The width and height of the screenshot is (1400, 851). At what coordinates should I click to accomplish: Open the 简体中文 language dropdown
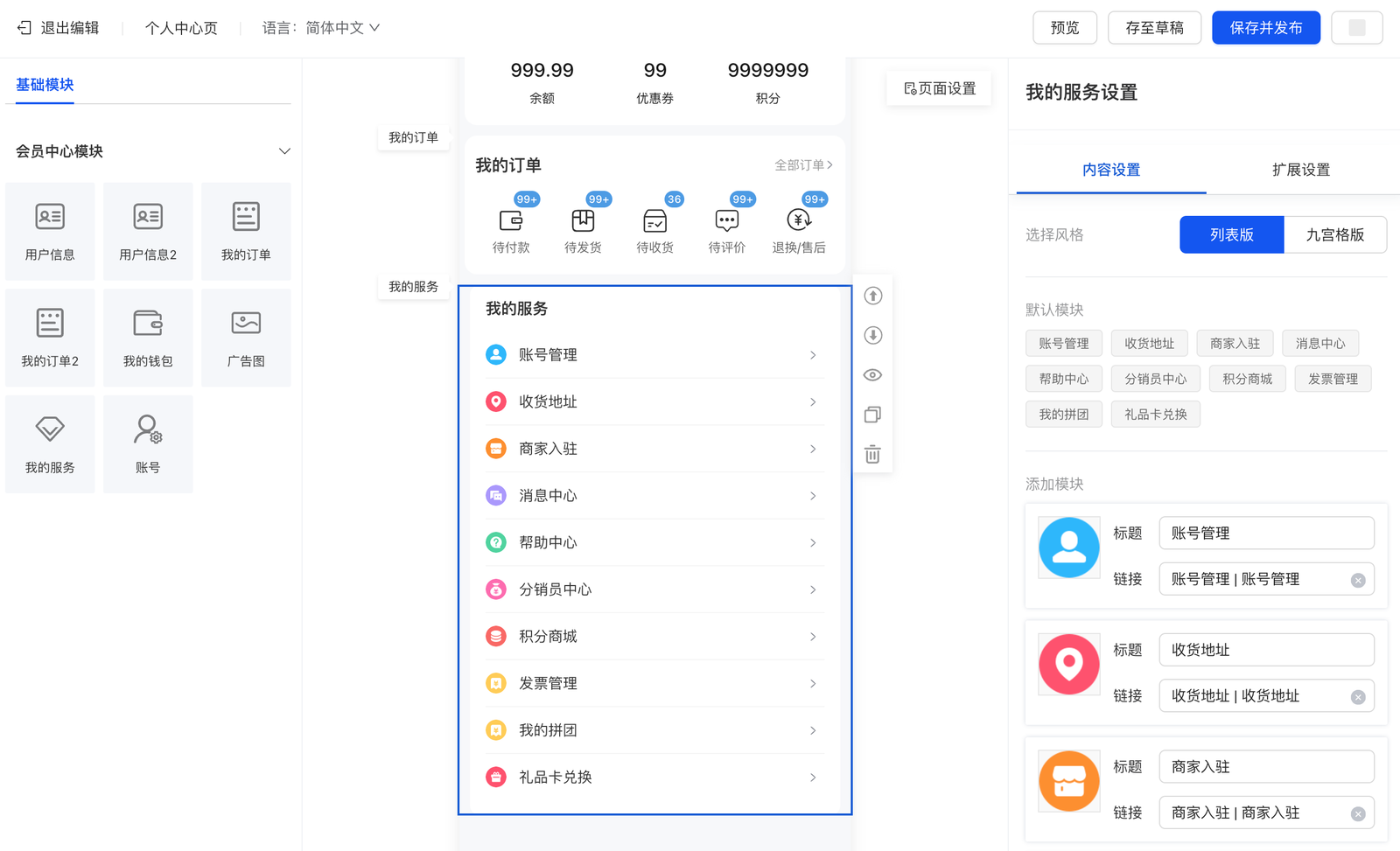click(342, 28)
